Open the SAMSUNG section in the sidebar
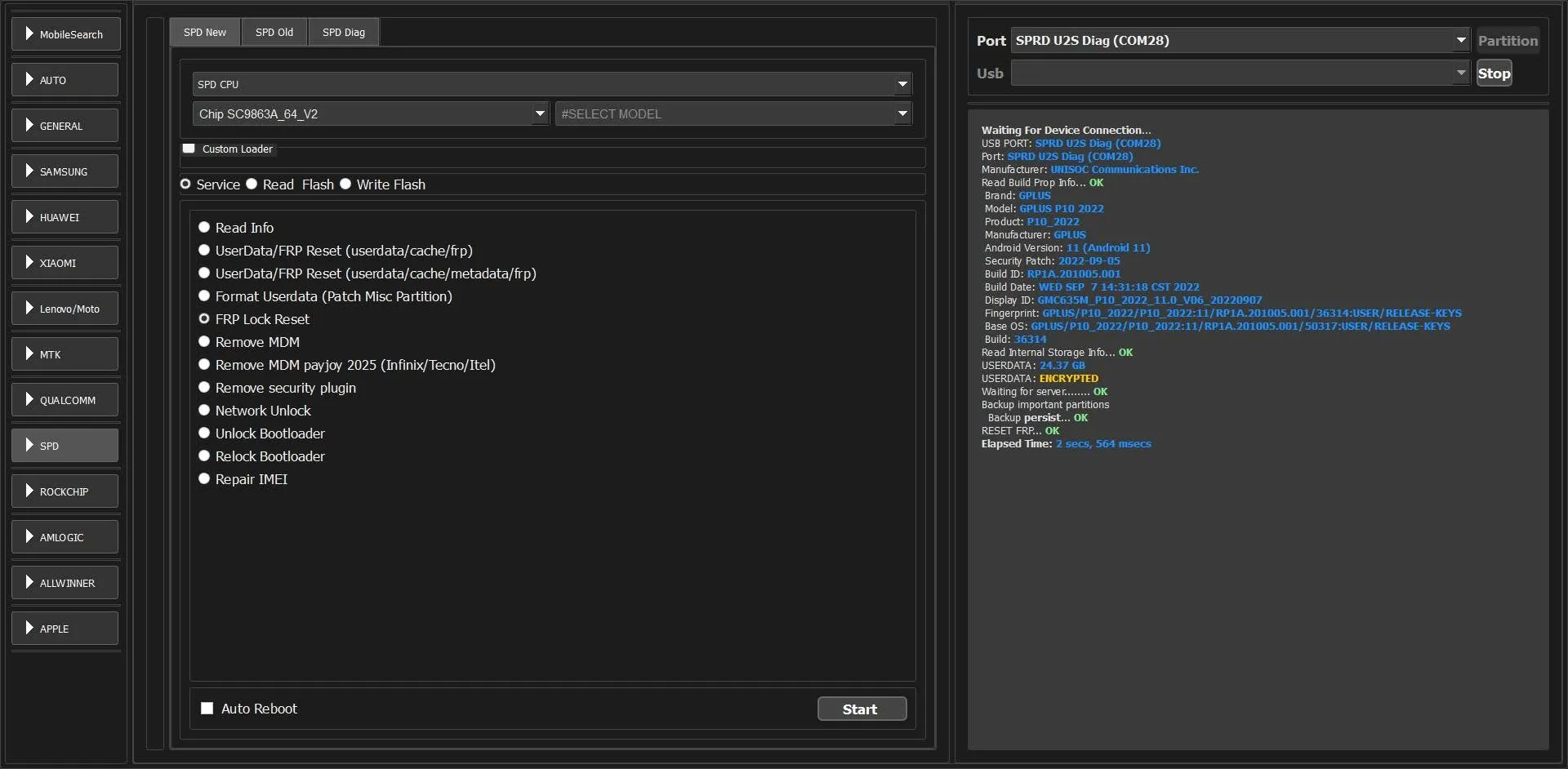1568x769 pixels. (66, 171)
